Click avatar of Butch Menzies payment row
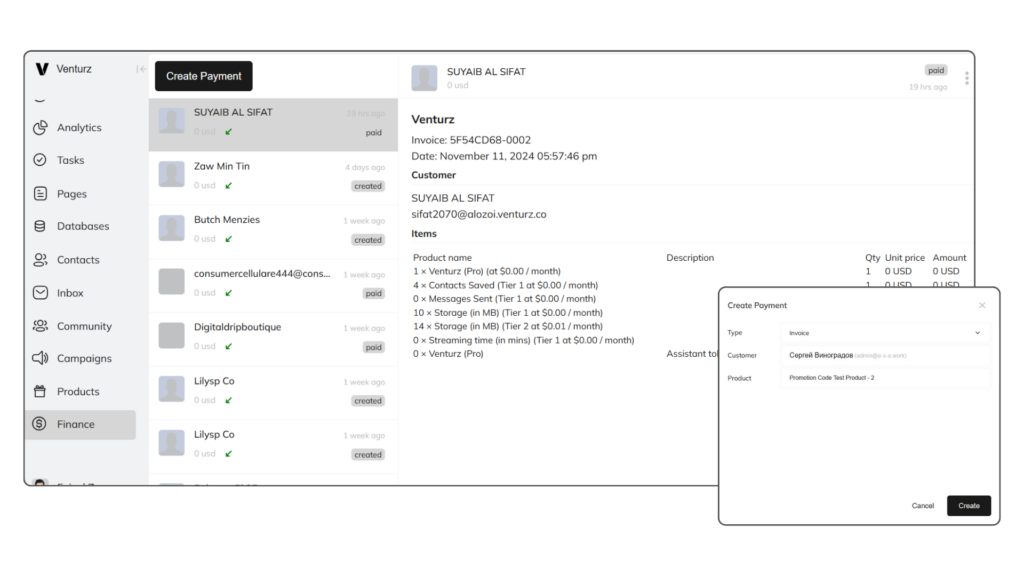The image size is (1024, 576). pyautogui.click(x=172, y=228)
